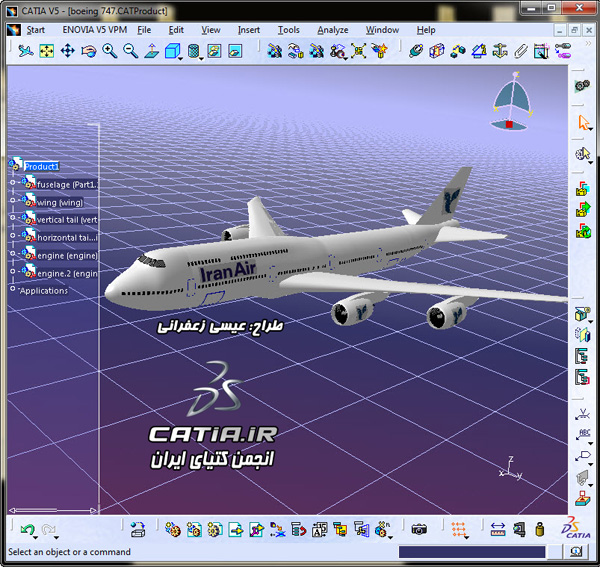Click the Flag Note icon on right toolbar

coord(583,455)
